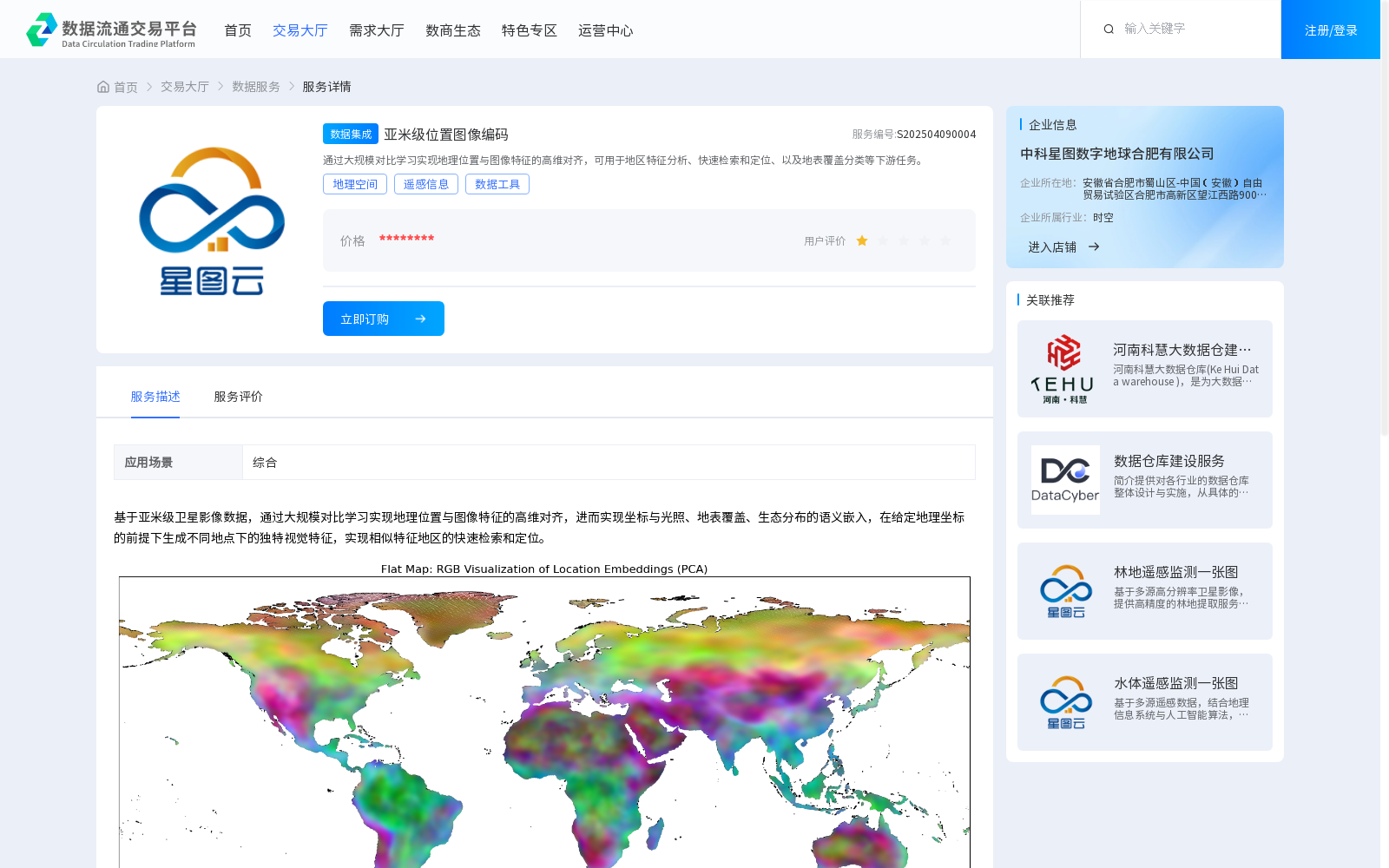
Task: Click company name 中科星图数字地球合肥有限公司
Action: (1117, 154)
